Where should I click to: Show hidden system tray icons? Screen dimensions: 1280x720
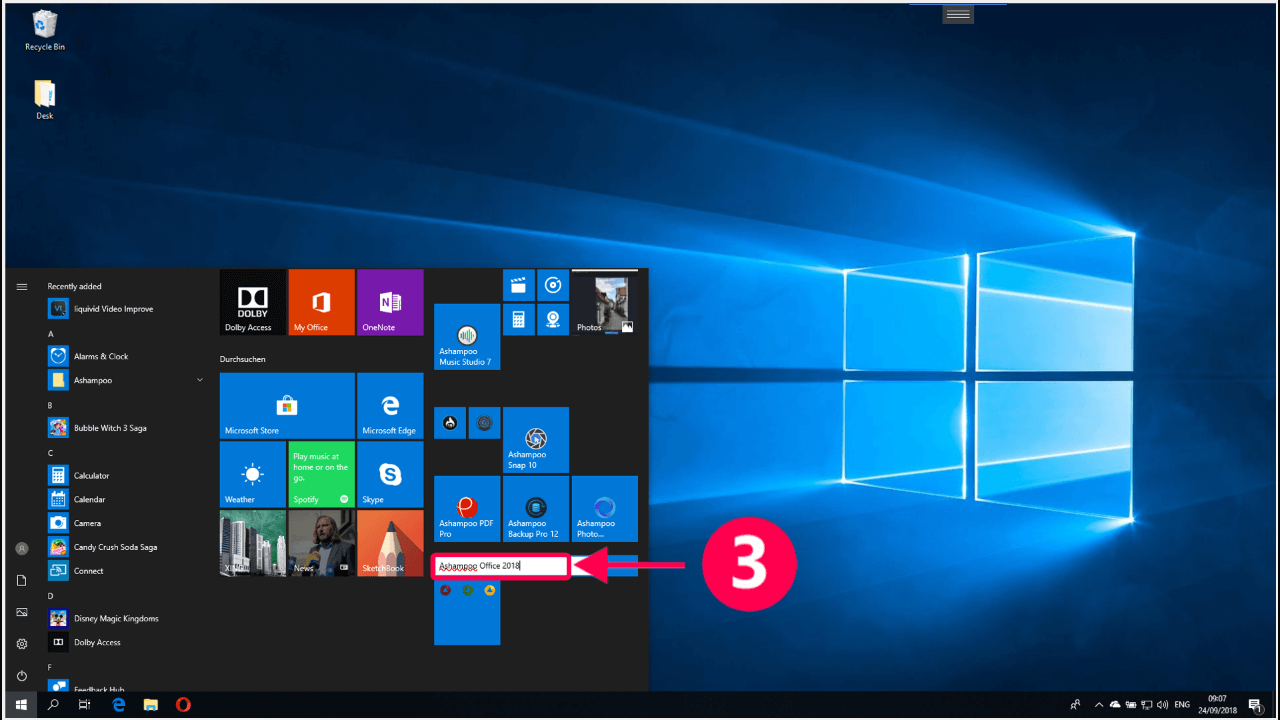click(1099, 705)
